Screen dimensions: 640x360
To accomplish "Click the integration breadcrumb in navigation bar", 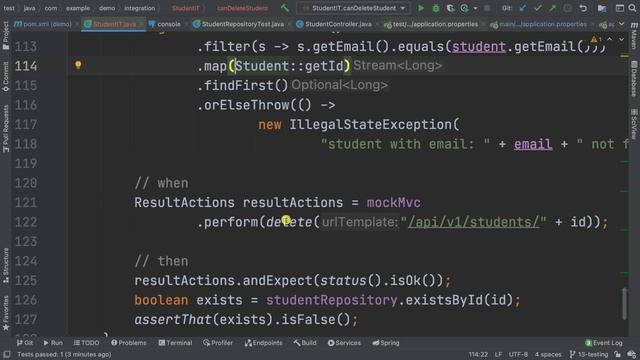I will coord(140,8).
